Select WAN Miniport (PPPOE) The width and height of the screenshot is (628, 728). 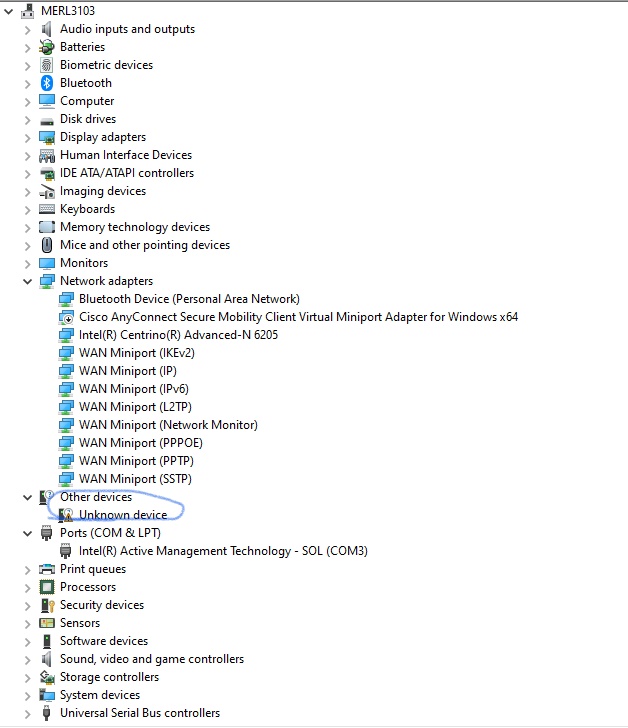point(141,443)
